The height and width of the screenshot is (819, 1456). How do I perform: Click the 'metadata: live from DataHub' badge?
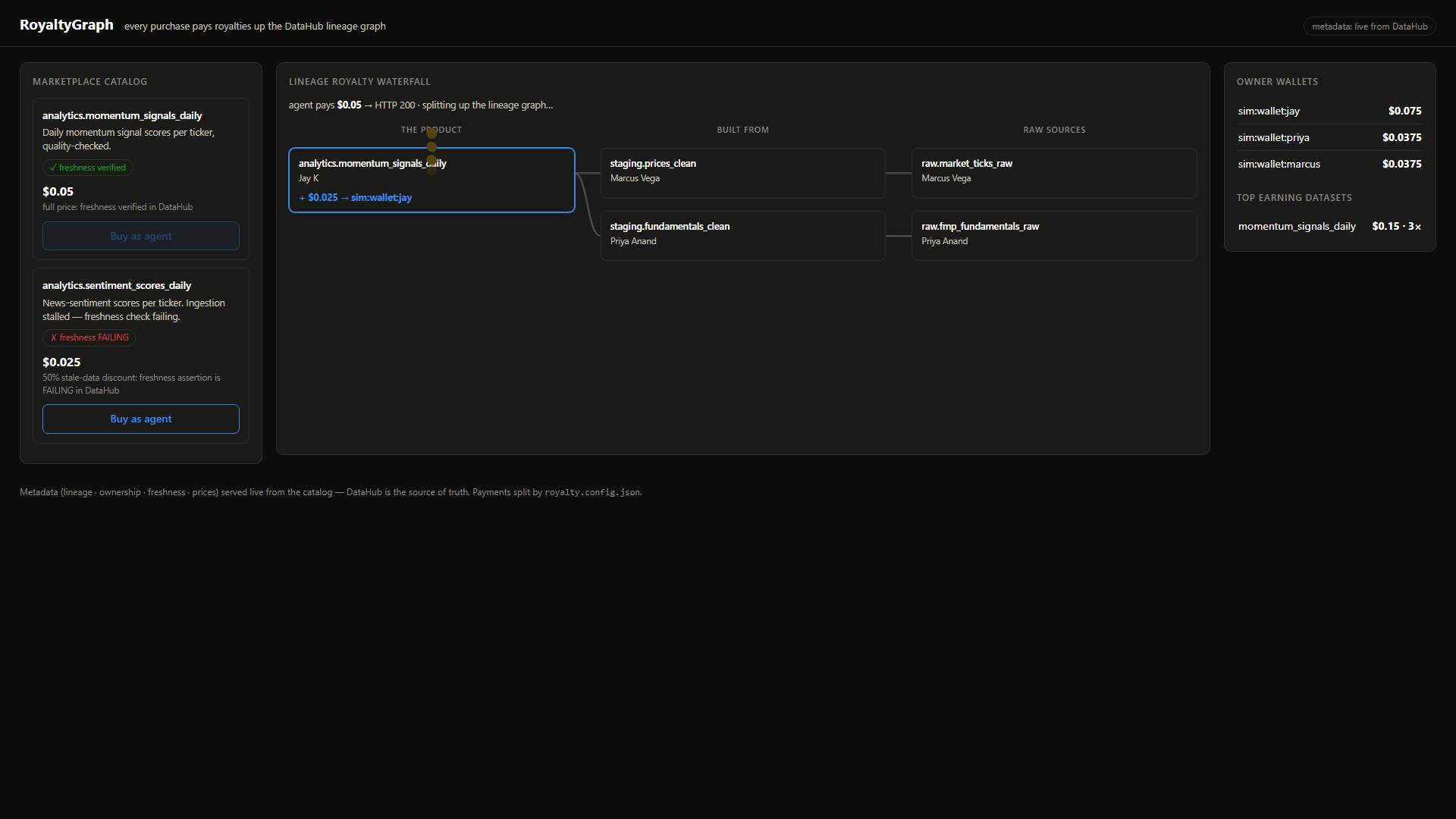[x=1370, y=27]
